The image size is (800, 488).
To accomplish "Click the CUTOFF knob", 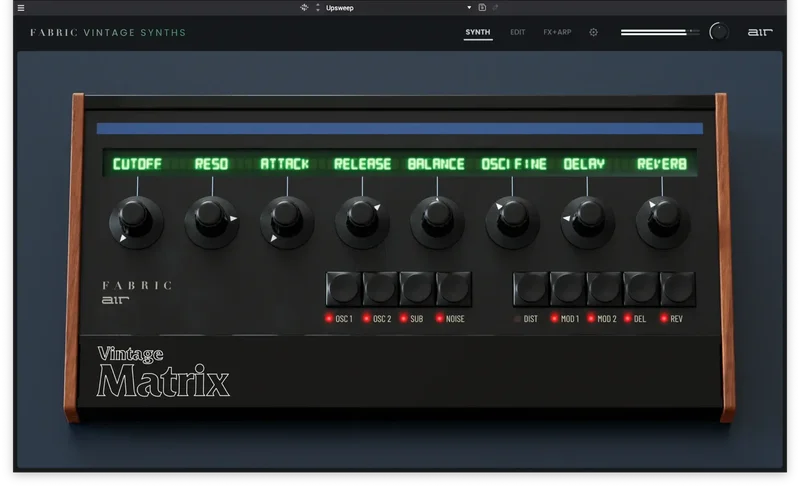I will point(136,222).
